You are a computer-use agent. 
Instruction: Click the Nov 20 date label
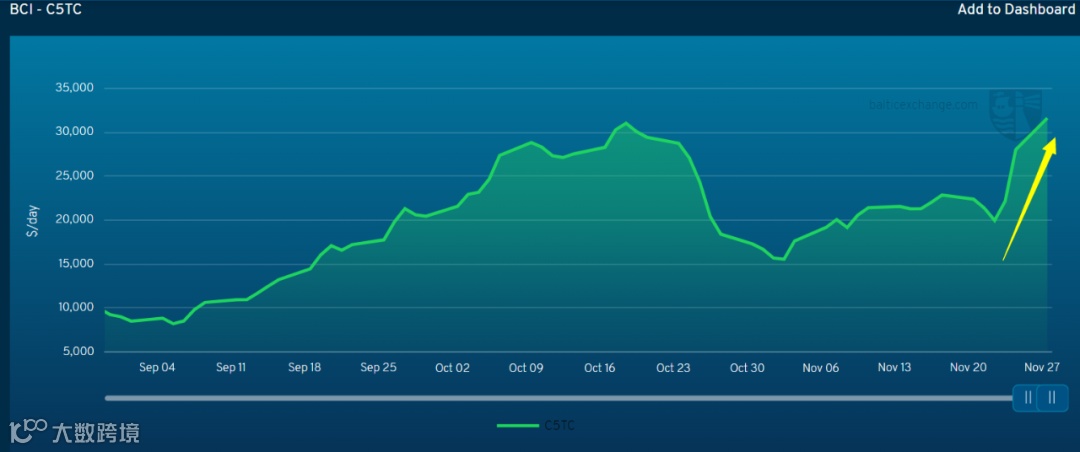[x=968, y=368]
